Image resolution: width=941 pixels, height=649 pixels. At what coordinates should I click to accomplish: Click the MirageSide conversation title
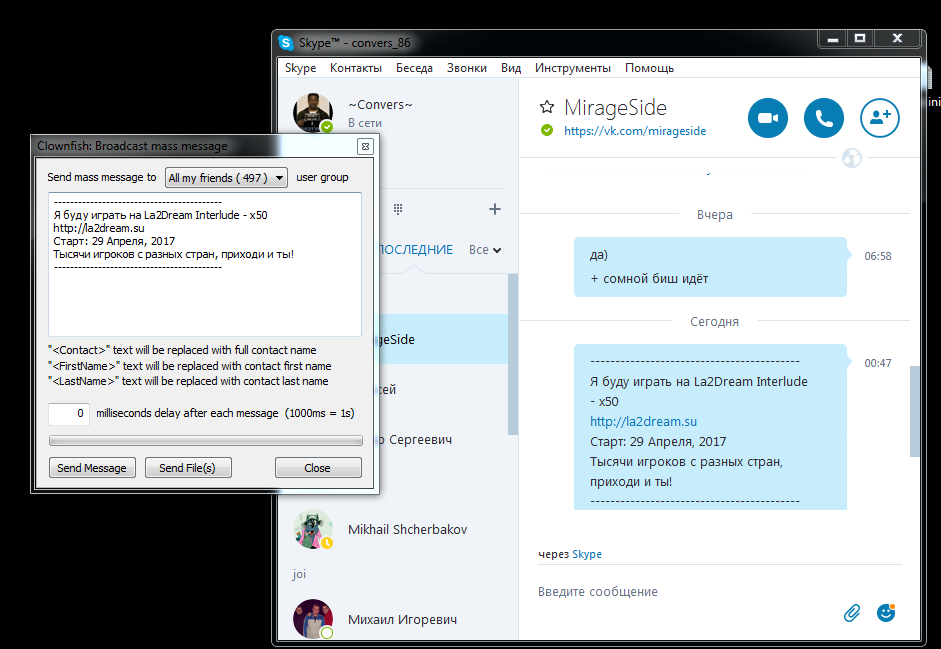click(x=615, y=108)
